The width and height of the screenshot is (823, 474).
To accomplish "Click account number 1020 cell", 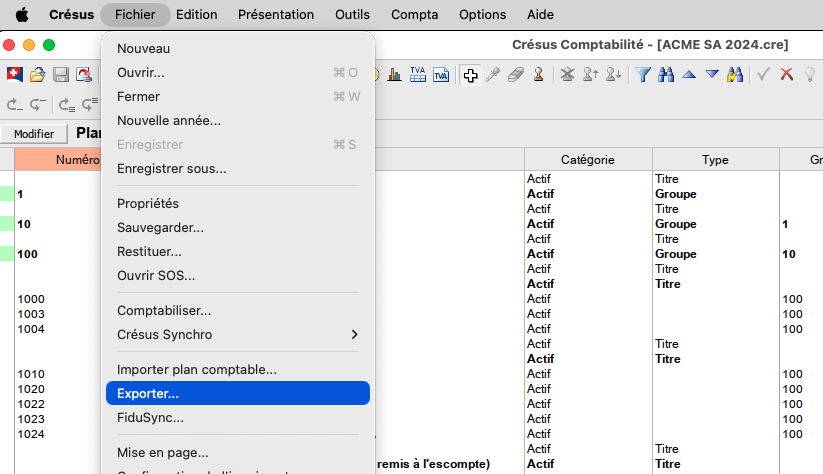I will 31,389.
